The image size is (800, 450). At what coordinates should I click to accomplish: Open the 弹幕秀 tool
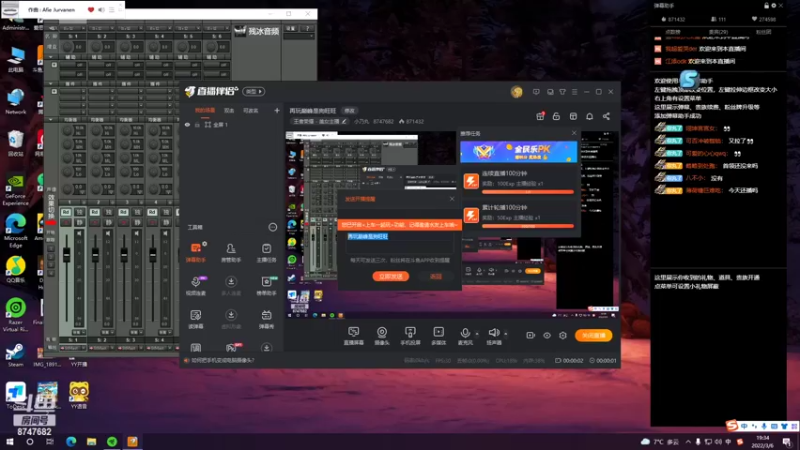pos(266,318)
